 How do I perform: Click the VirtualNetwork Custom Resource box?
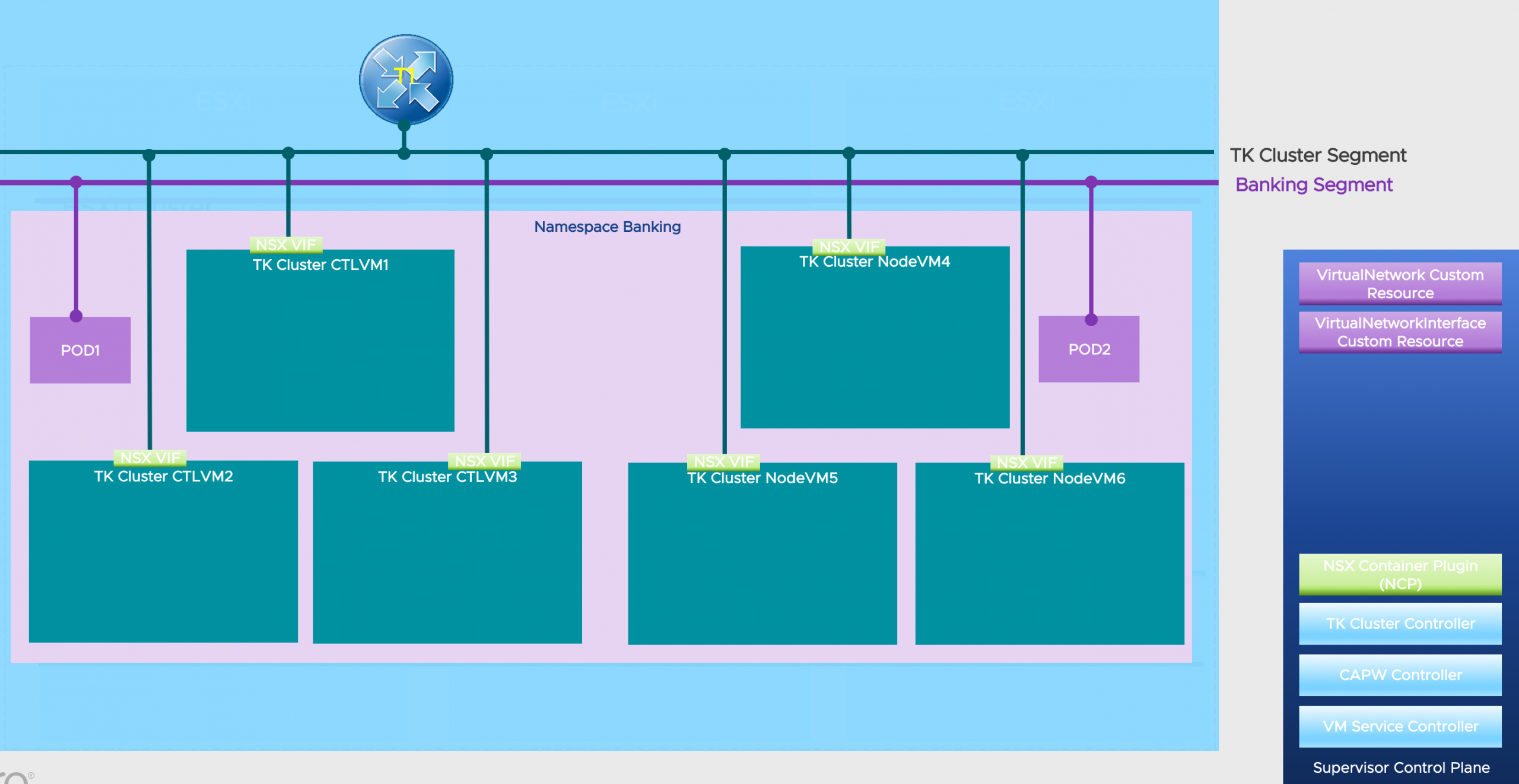pos(1400,283)
